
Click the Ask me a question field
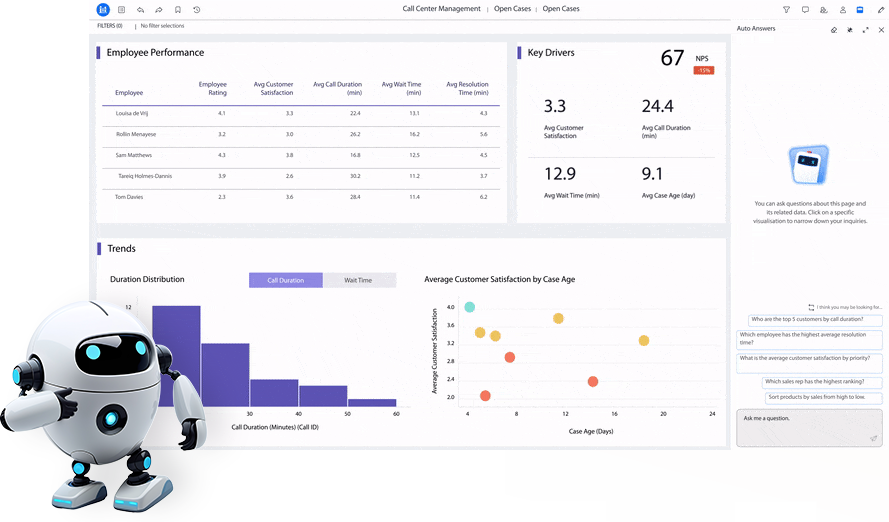pyautogui.click(x=800, y=419)
